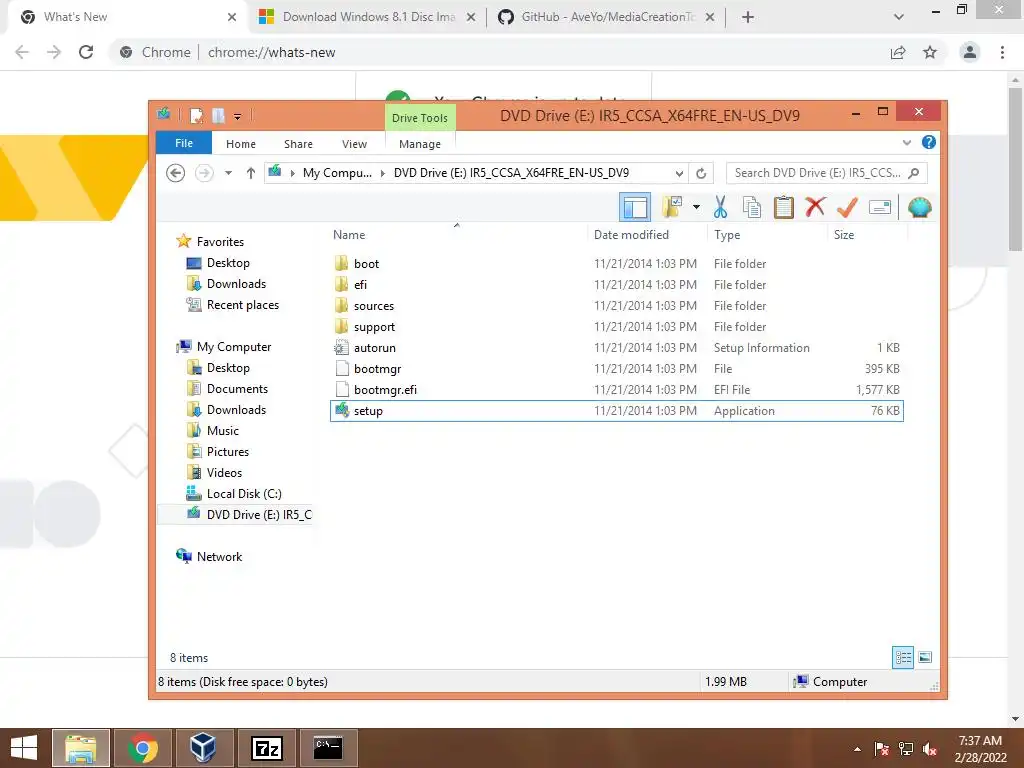1024x768 pixels.
Task: Switch to Details view layout button
Action: (x=903, y=658)
